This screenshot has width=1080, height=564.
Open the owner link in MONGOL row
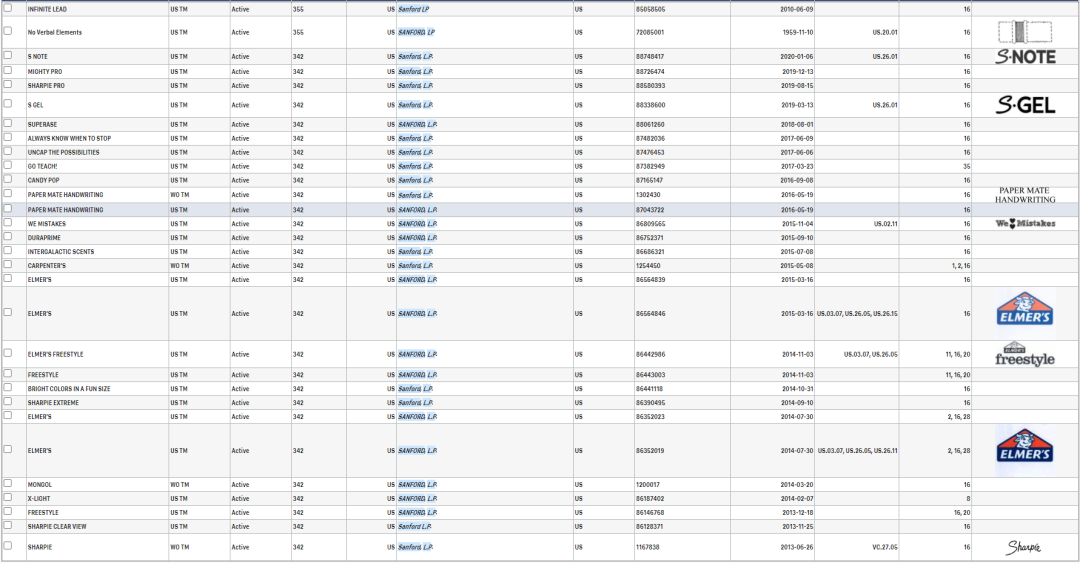pyautogui.click(x=417, y=485)
